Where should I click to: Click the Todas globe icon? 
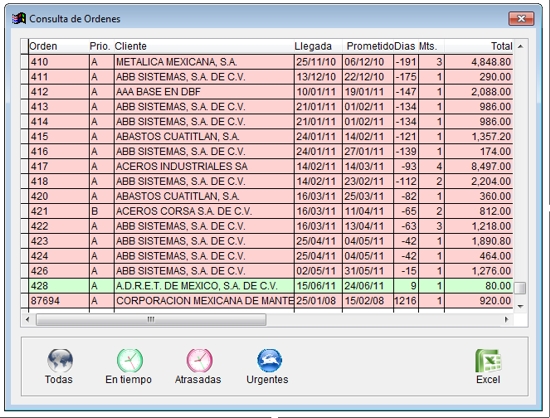coord(60,360)
